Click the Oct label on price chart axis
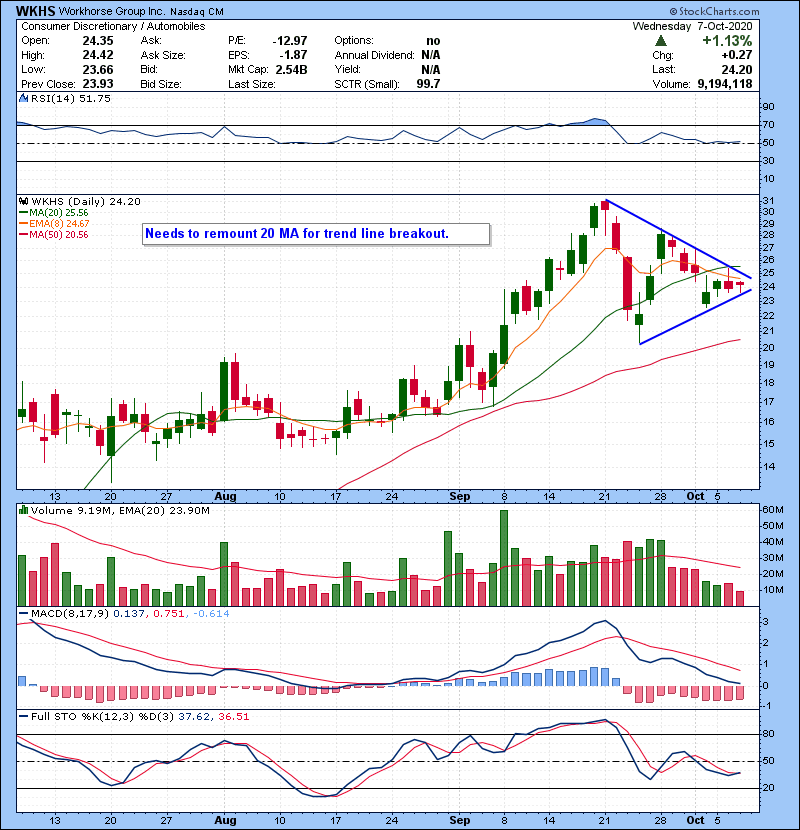The width and height of the screenshot is (800, 830). [x=695, y=497]
